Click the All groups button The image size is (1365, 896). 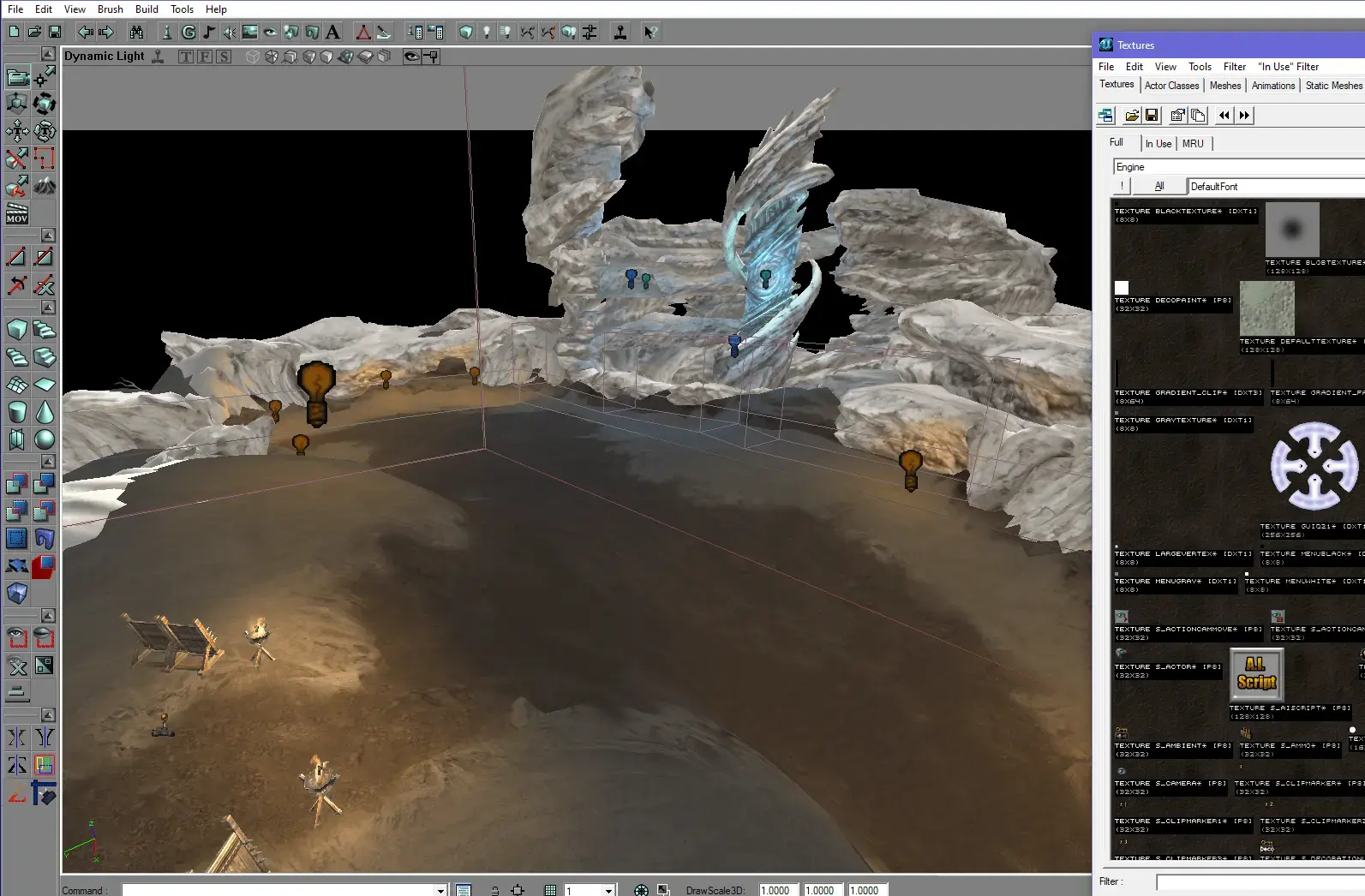coord(1159,186)
